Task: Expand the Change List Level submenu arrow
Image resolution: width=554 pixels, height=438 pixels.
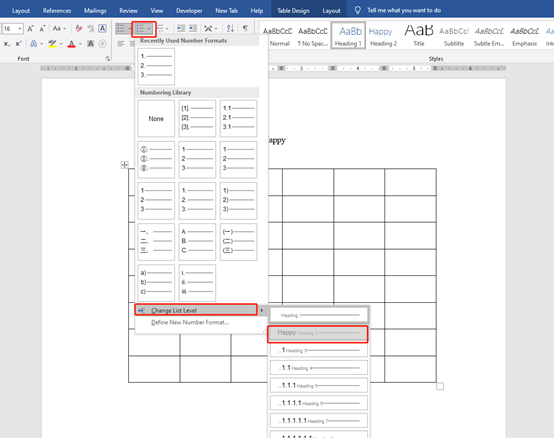Action: (262, 310)
